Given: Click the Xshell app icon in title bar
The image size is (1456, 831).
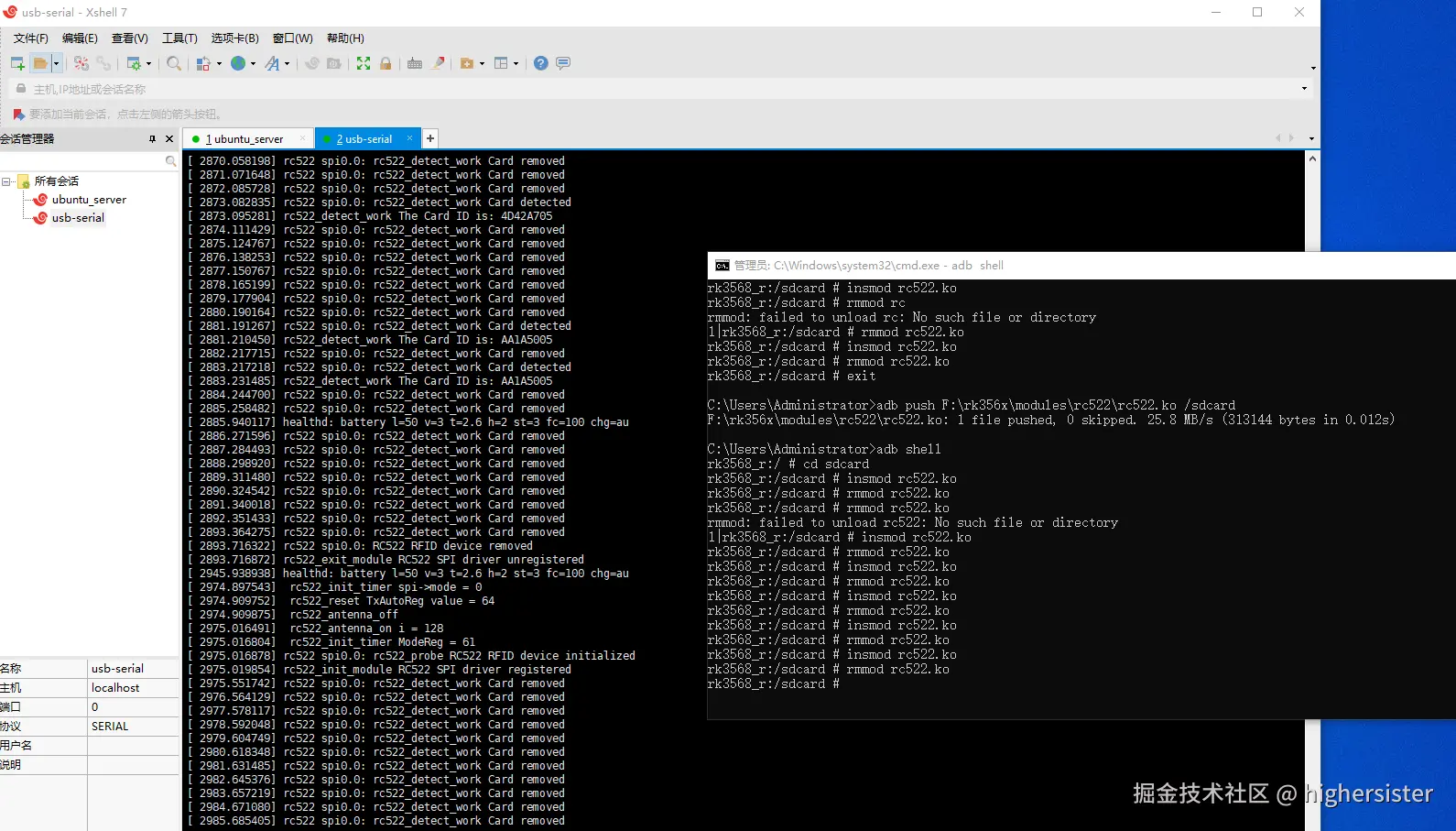Looking at the screenshot, I should 10,12.
